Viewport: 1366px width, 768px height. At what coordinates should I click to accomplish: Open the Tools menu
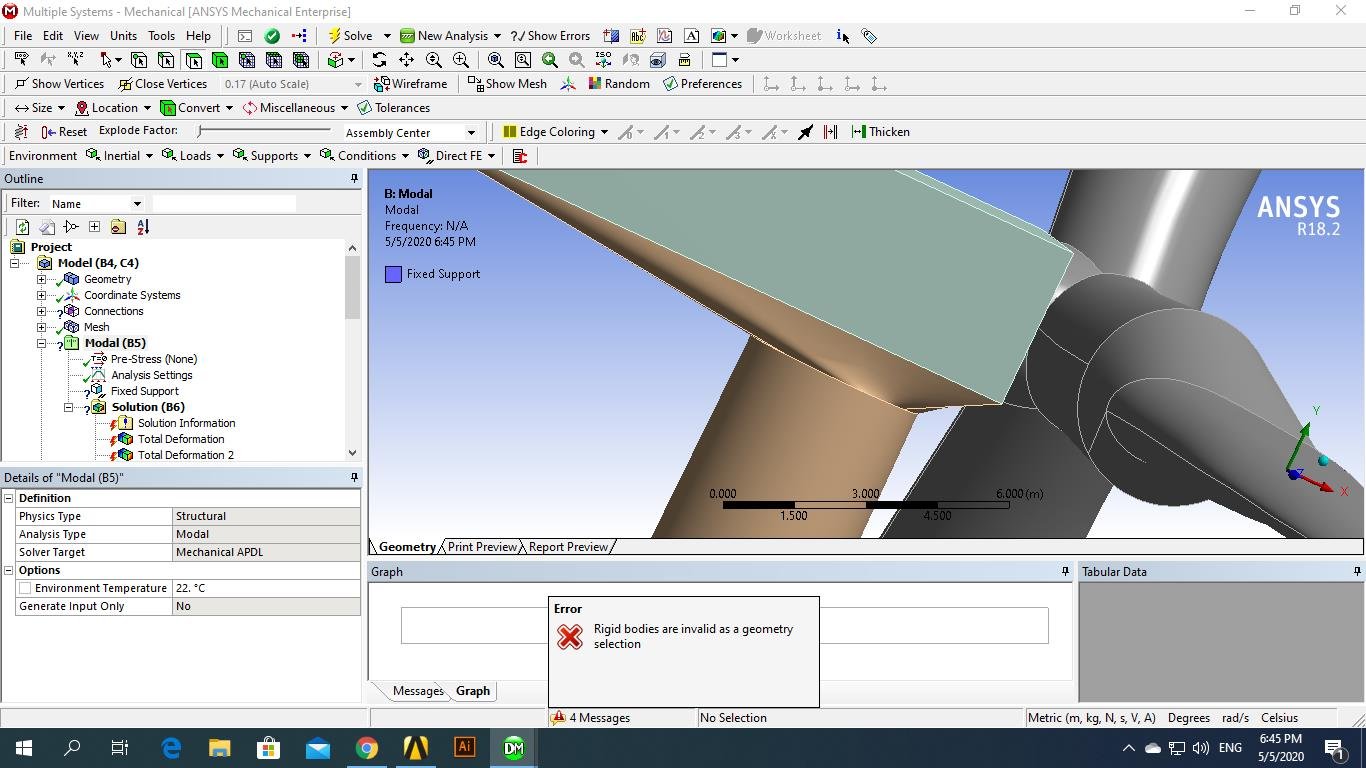point(161,36)
